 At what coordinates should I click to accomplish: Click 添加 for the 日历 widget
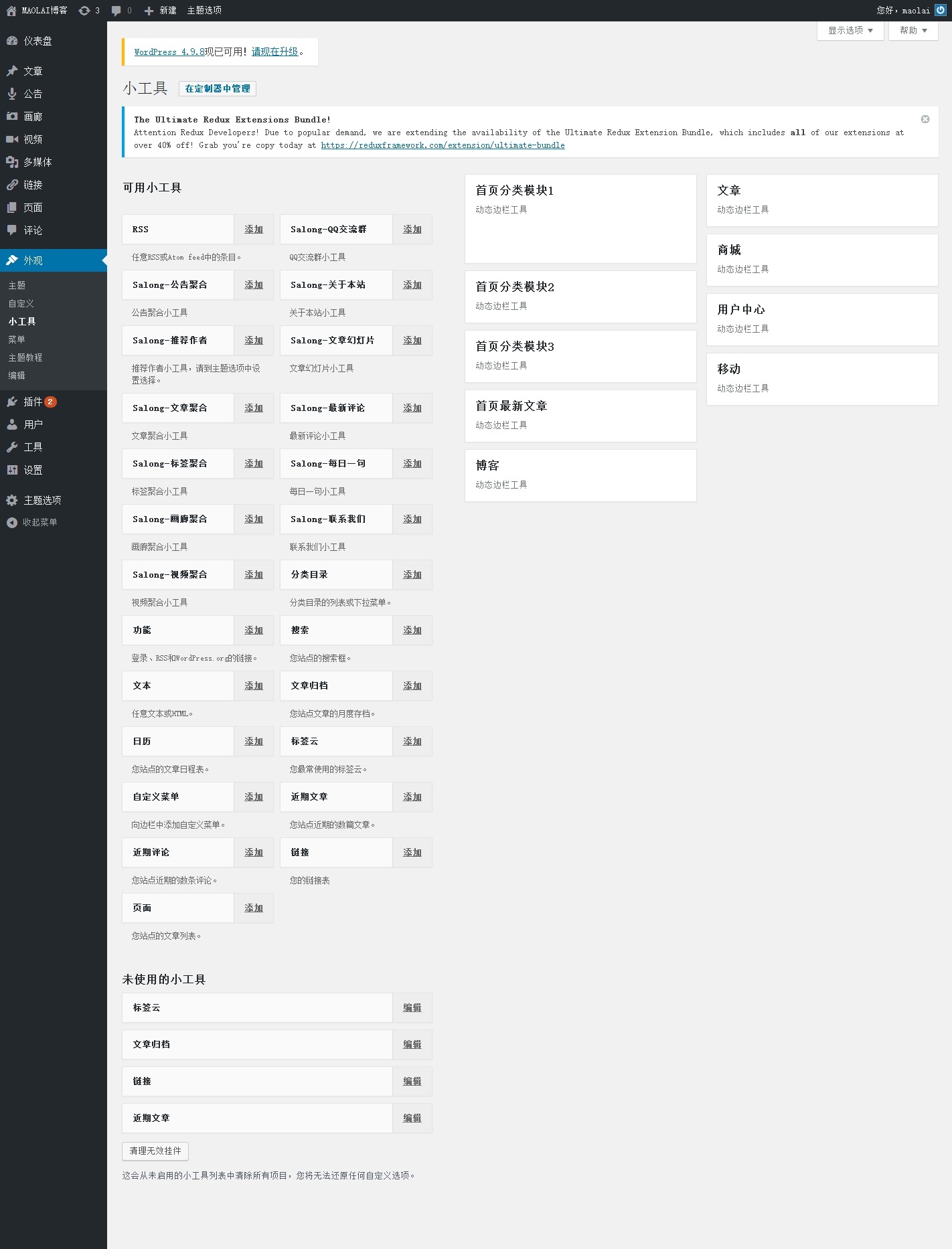tap(254, 742)
